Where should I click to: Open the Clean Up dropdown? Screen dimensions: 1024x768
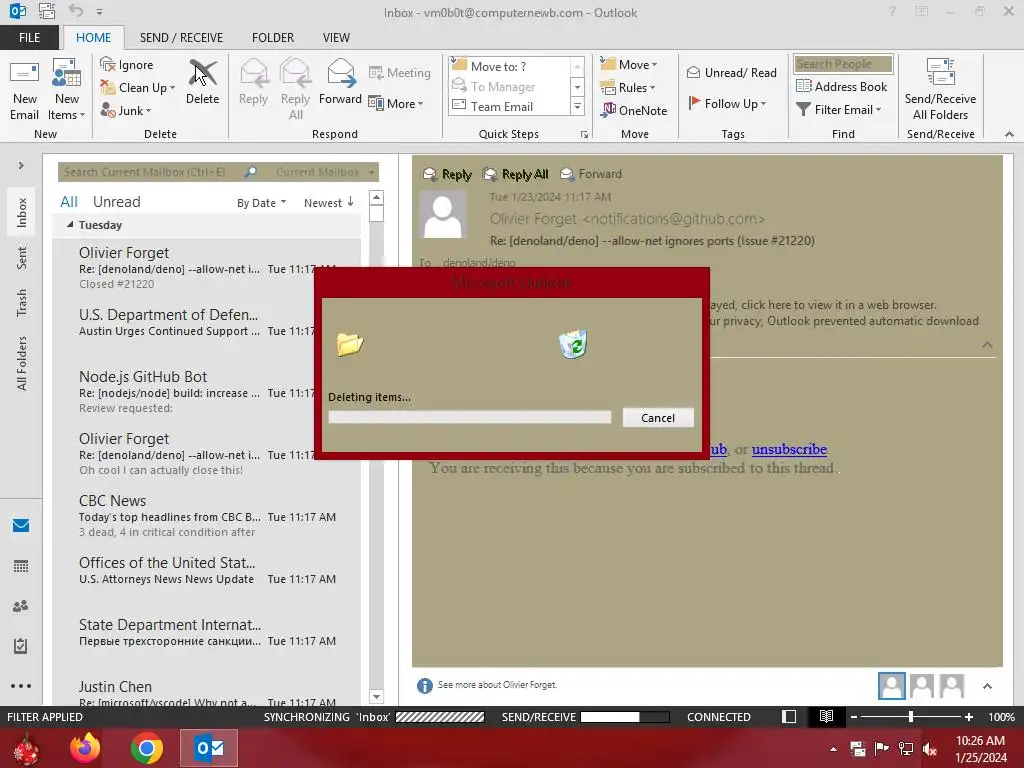click(138, 88)
